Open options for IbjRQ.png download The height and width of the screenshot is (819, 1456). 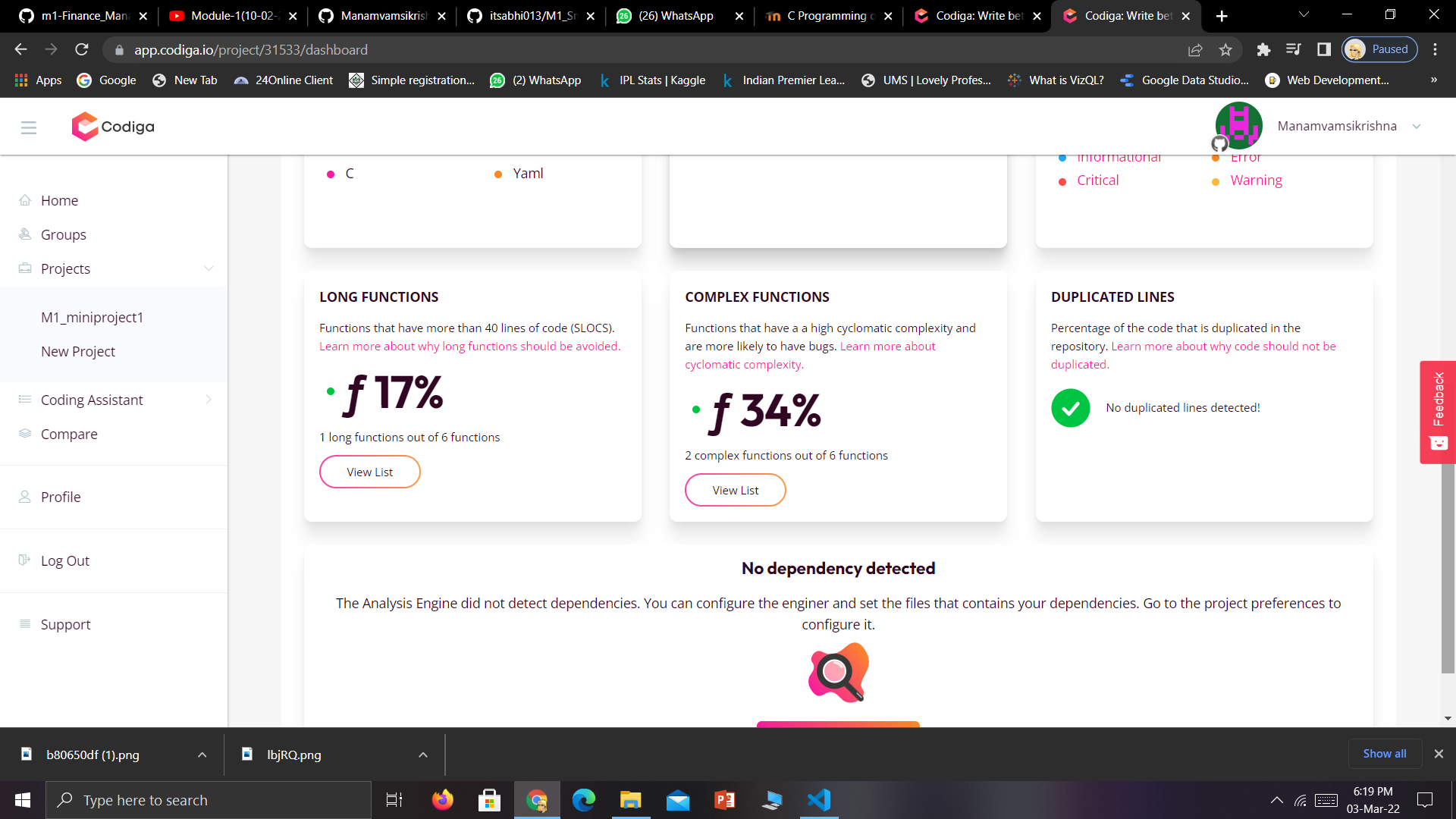[x=423, y=755]
